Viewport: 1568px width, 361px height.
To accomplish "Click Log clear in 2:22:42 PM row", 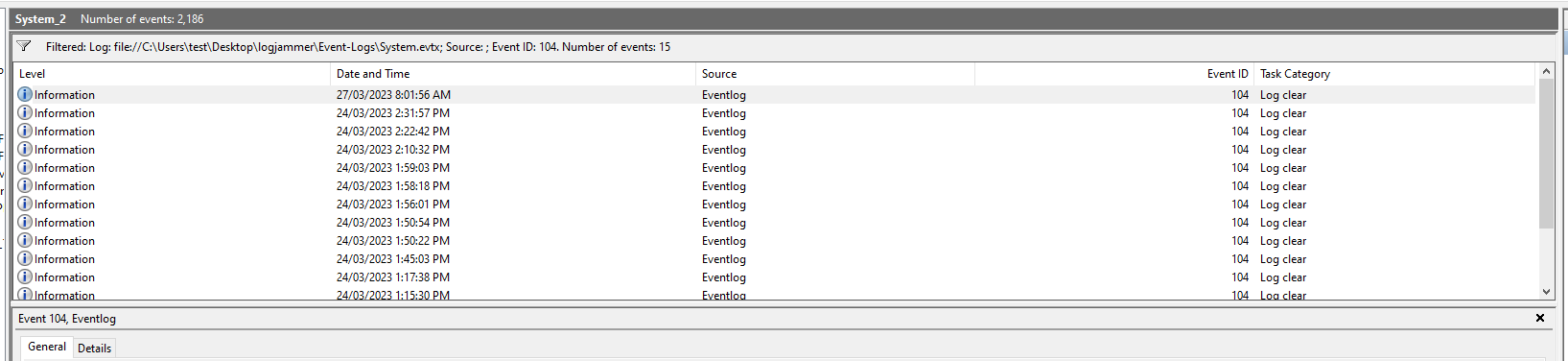I will tap(1283, 132).
